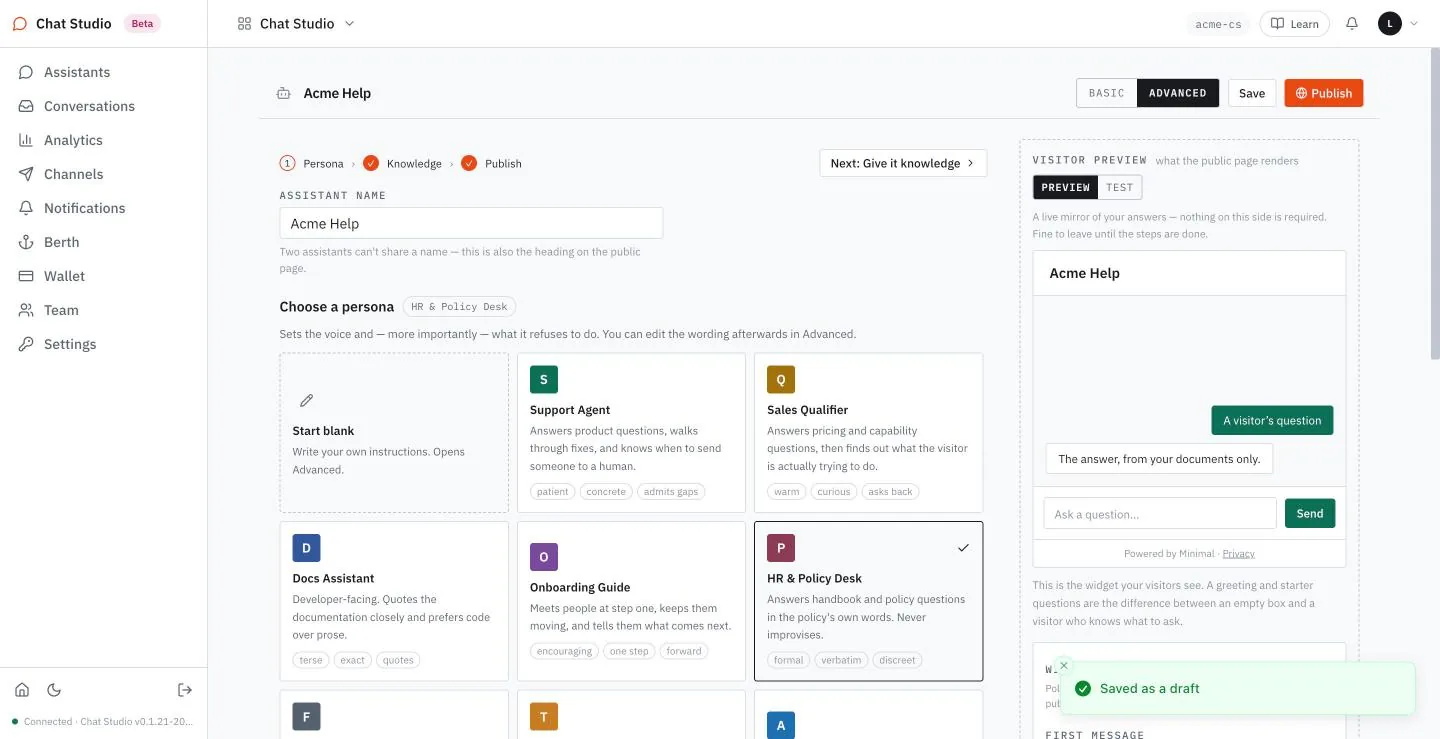Choose the Sales Qualifier persona

(868, 433)
